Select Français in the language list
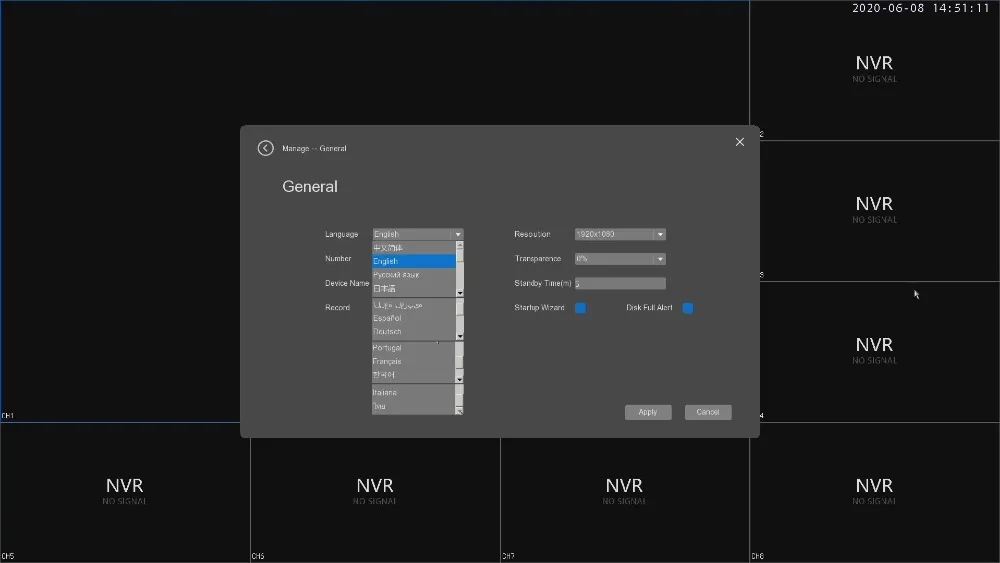Screen dimensions: 1000x563 click(414, 361)
